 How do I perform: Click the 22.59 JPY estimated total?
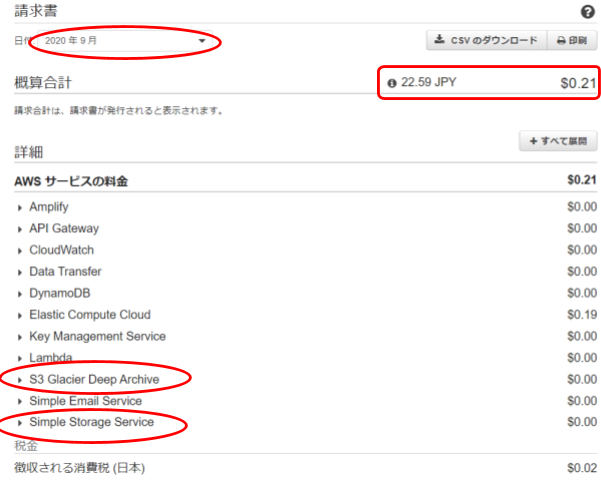[x=429, y=82]
